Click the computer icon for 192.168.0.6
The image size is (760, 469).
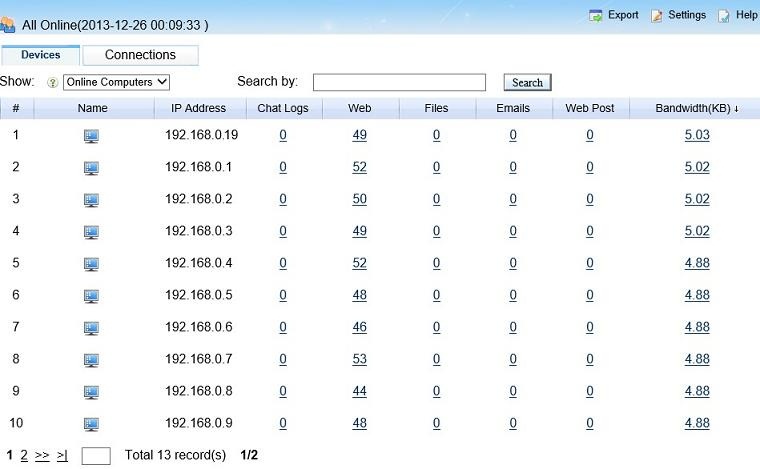[x=91, y=328]
